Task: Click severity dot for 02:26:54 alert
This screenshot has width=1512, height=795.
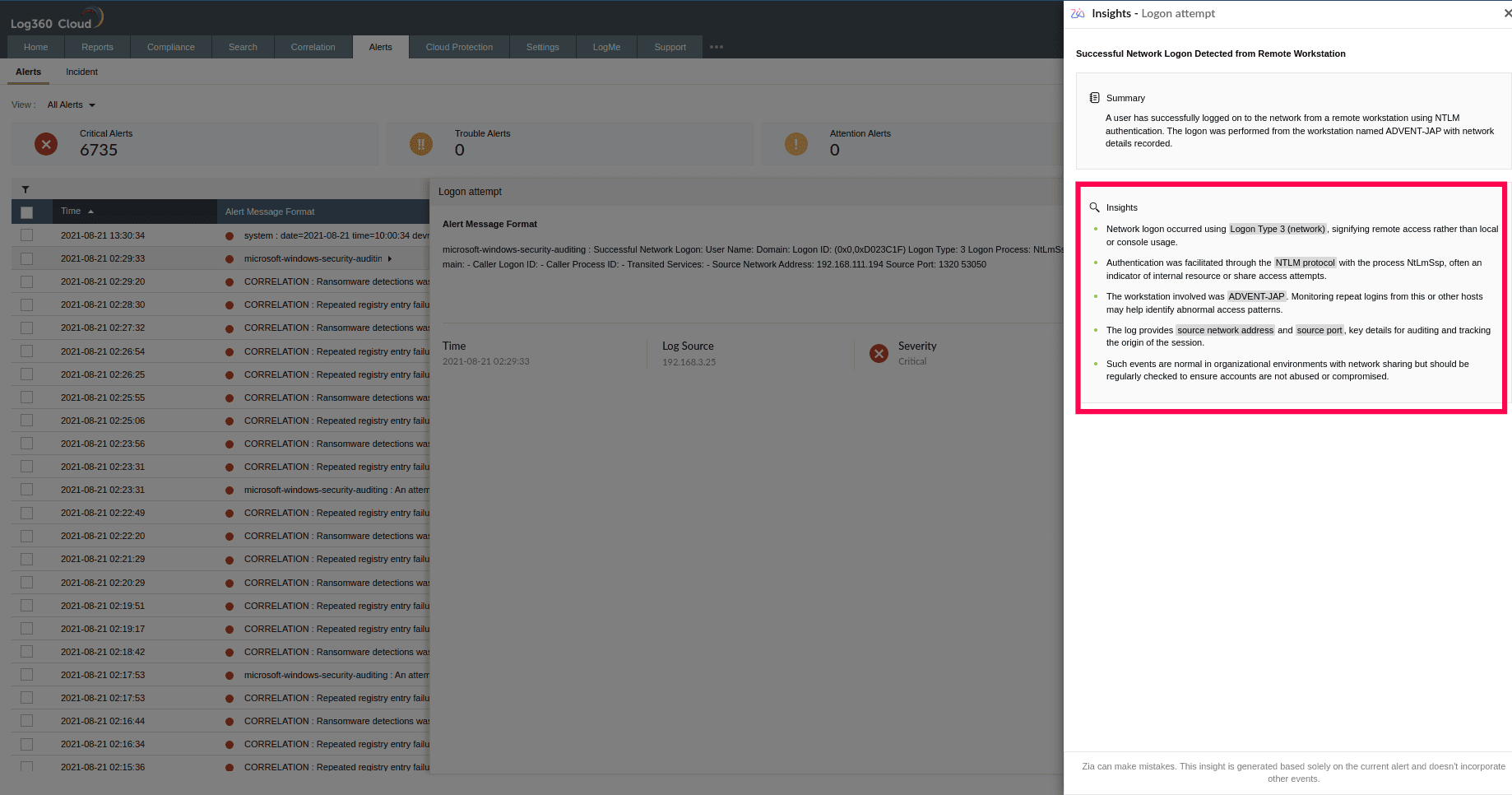Action: pyautogui.click(x=230, y=352)
